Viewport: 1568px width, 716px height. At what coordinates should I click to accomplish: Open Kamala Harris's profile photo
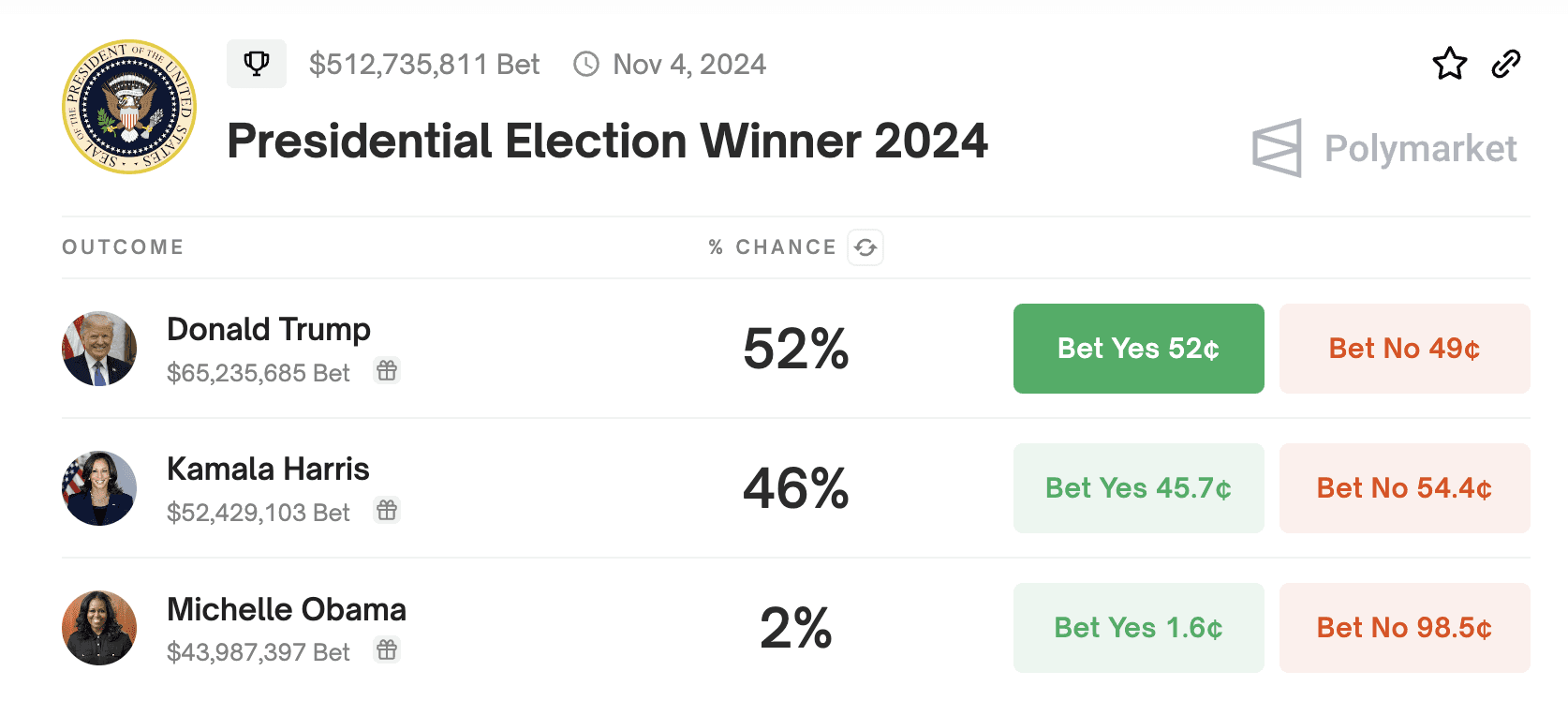[99, 488]
